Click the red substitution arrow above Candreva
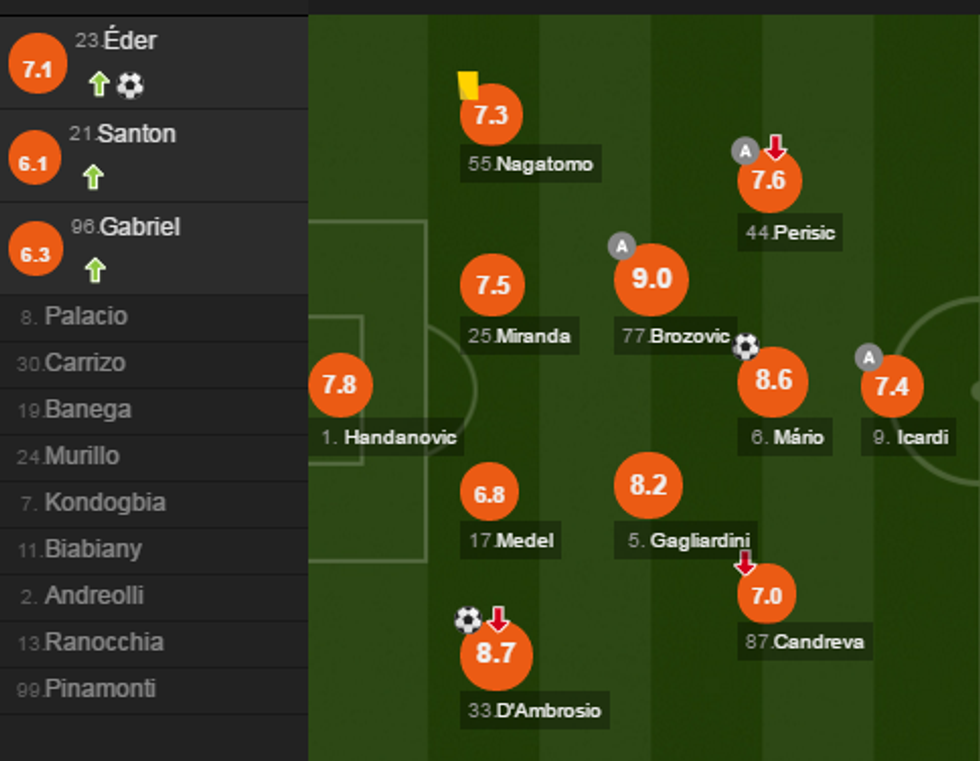980x761 pixels. pyautogui.click(x=745, y=563)
